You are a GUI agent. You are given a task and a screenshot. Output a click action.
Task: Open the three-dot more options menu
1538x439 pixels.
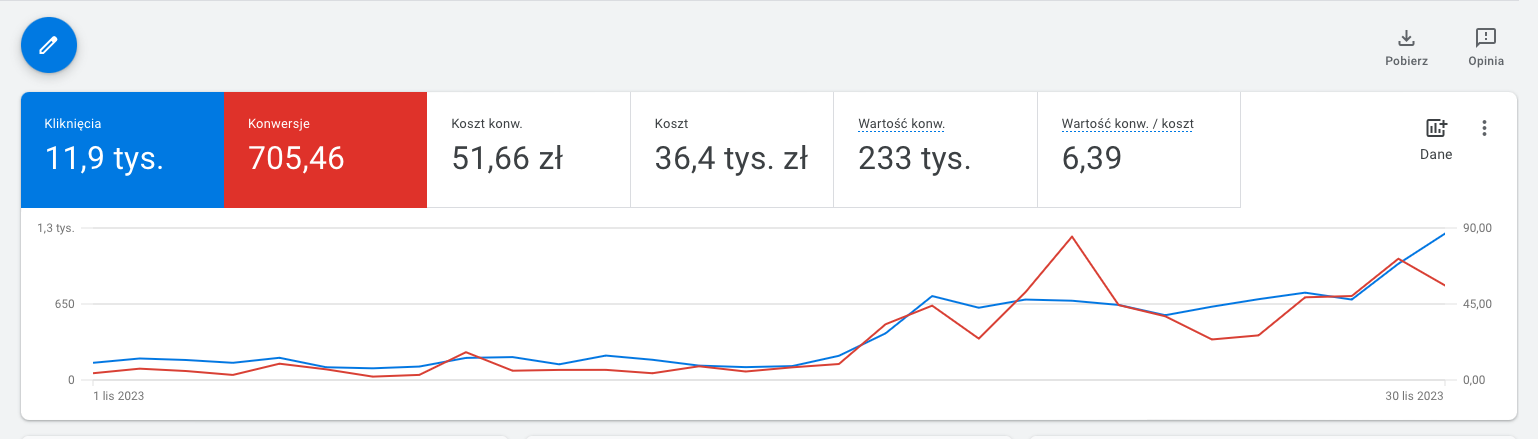point(1484,128)
